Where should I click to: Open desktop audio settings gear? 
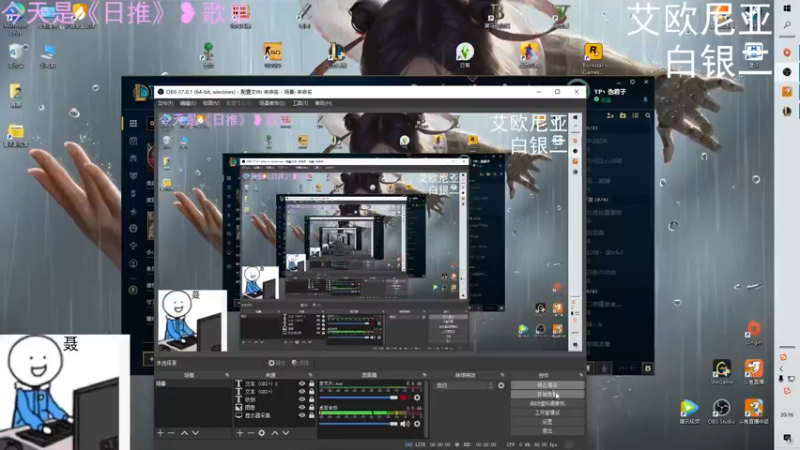pyautogui.click(x=417, y=423)
